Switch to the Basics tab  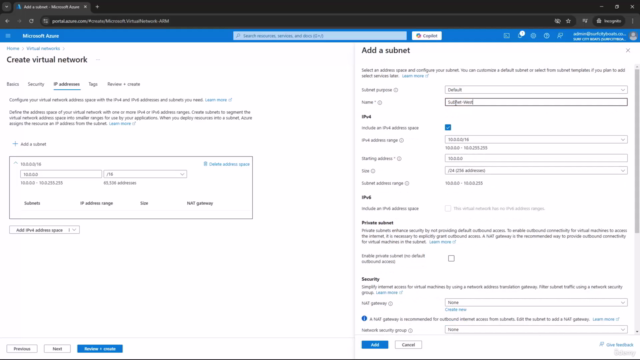13,84
